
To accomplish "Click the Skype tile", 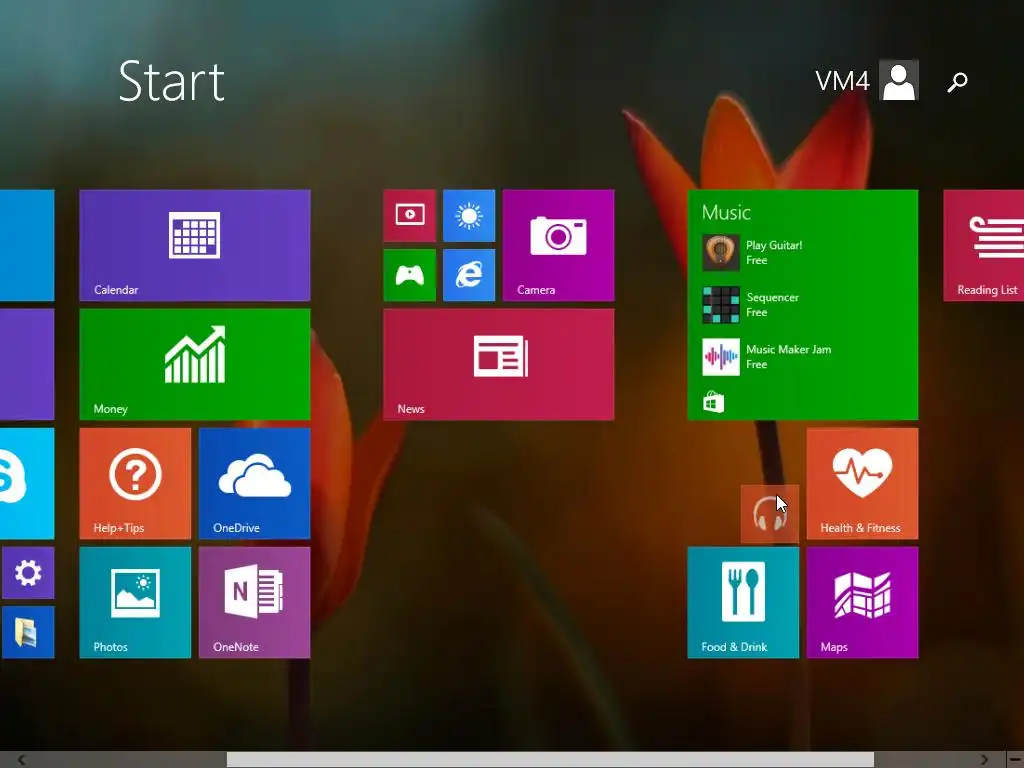I will 27,483.
